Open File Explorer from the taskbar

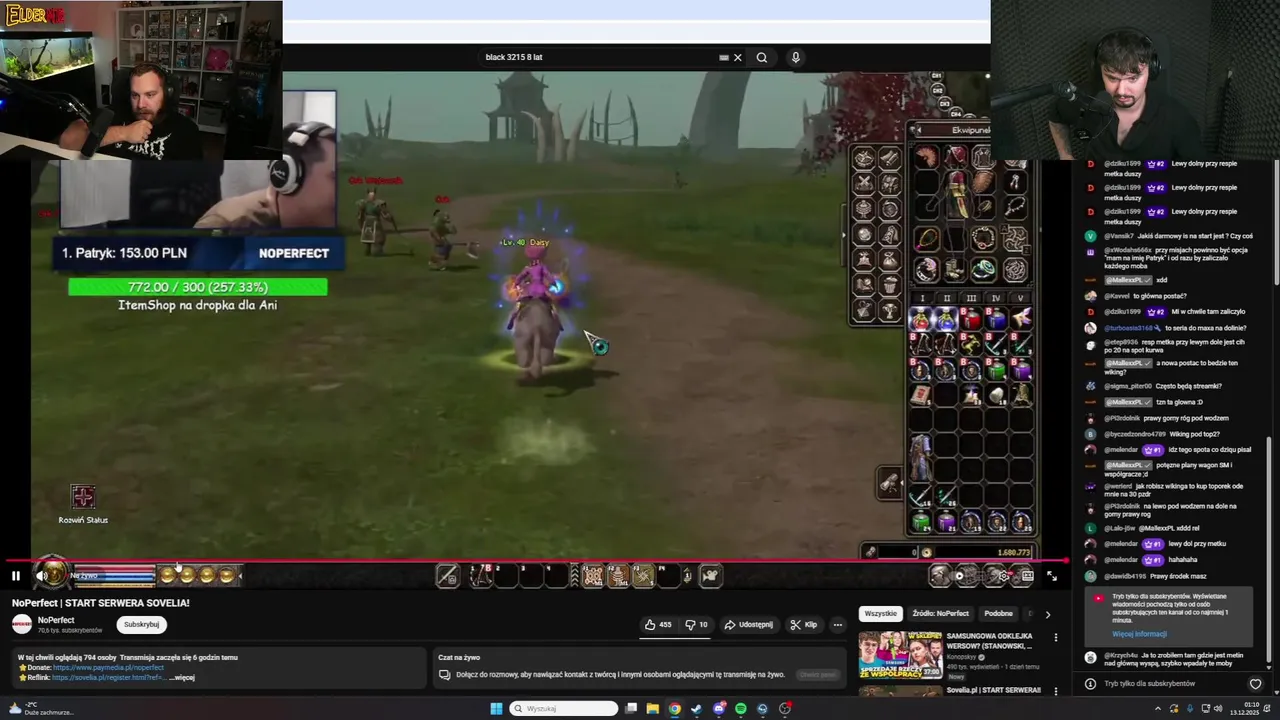[652, 708]
